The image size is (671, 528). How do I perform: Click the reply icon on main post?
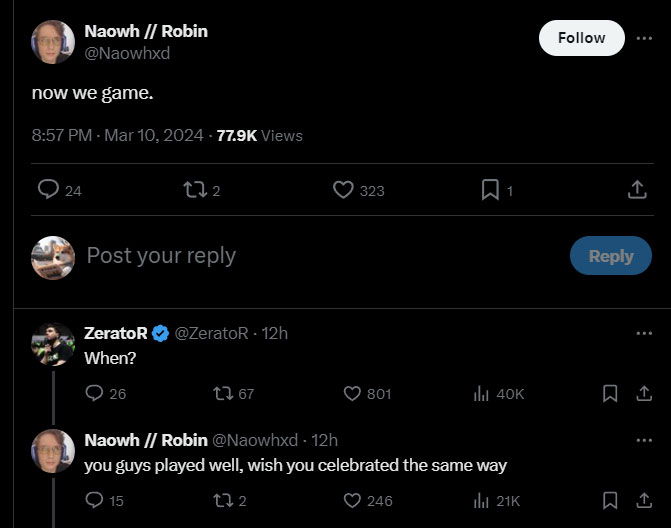48,189
